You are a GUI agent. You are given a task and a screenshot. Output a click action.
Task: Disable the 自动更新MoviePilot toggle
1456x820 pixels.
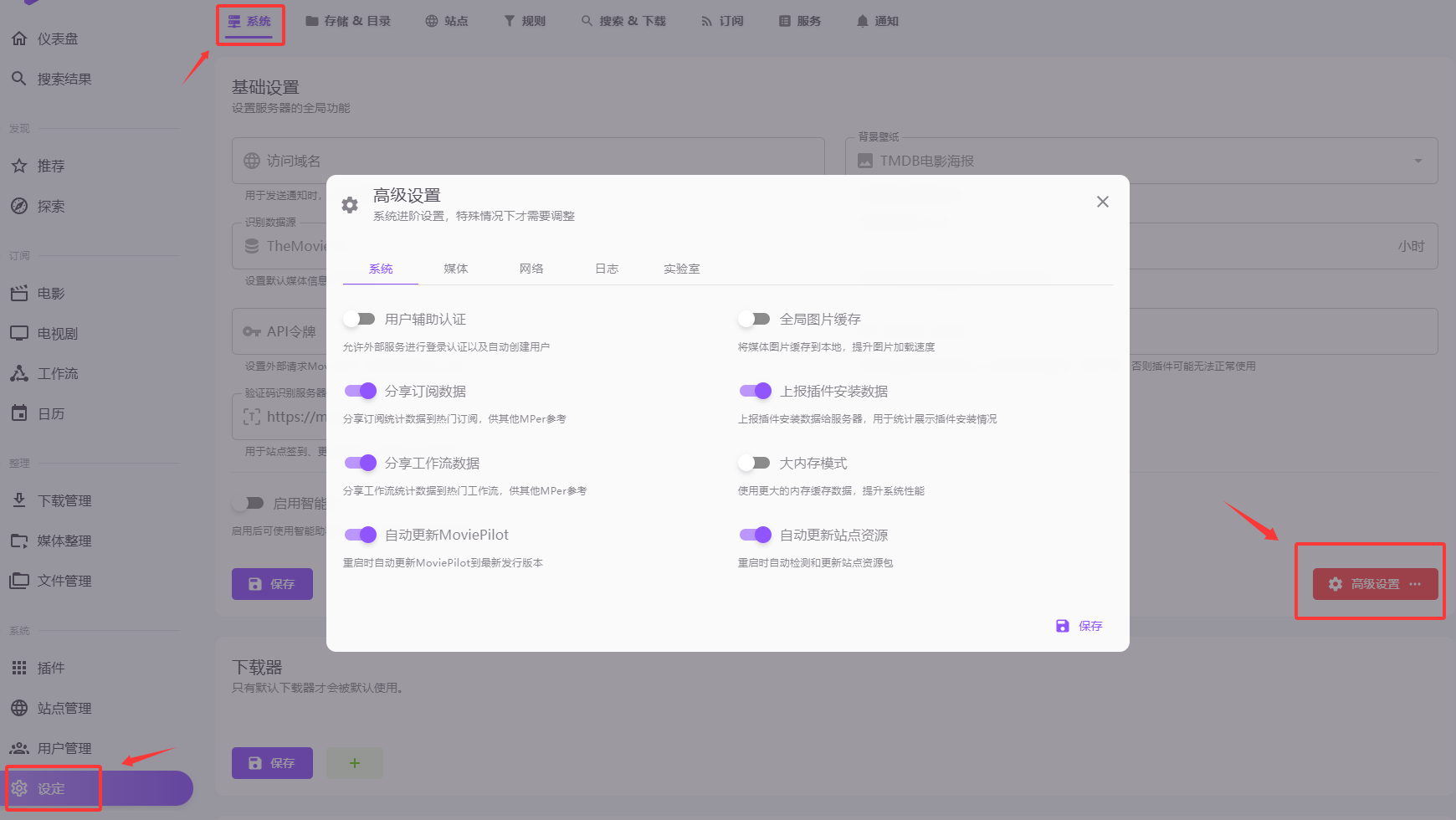(360, 535)
